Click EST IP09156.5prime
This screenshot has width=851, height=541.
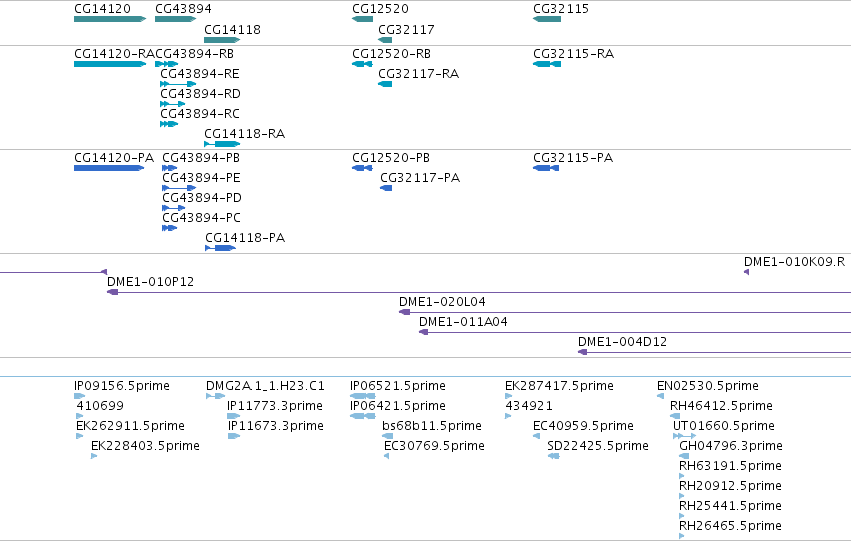[x=79, y=396]
